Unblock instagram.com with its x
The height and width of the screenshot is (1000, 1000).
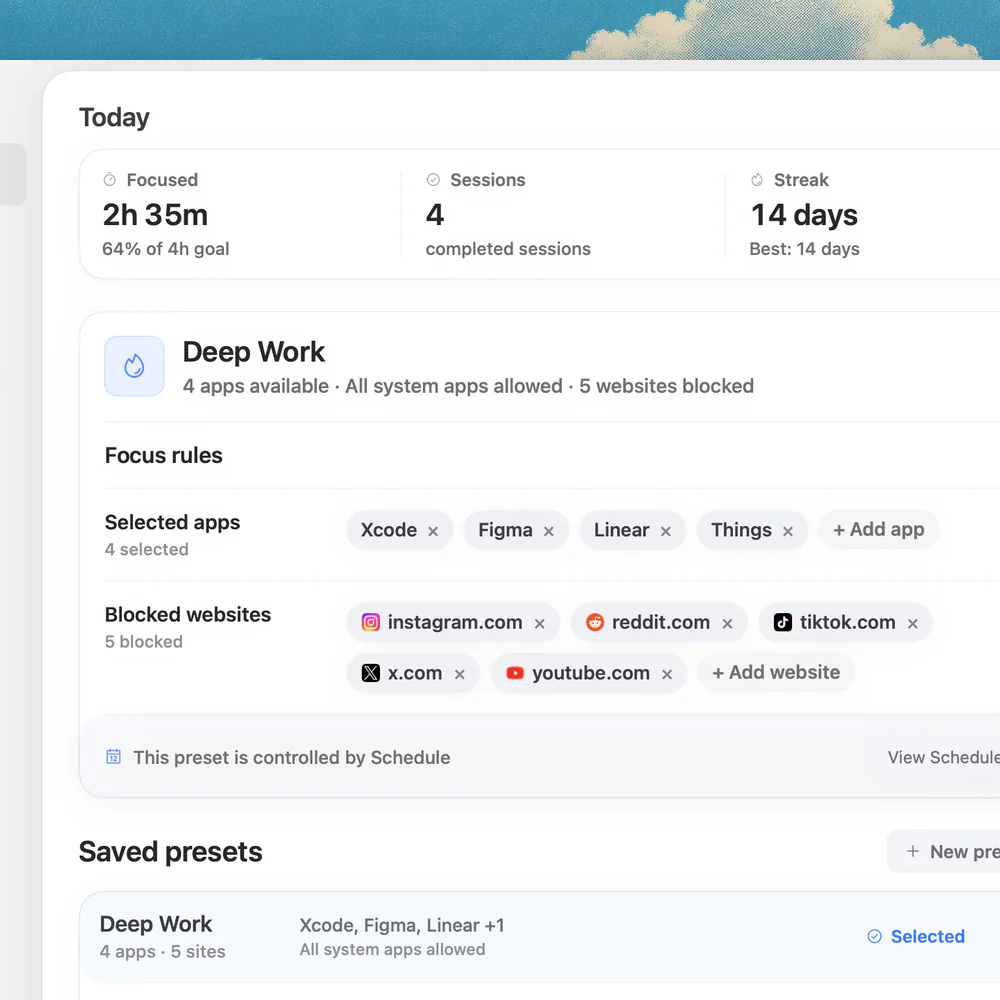point(540,624)
